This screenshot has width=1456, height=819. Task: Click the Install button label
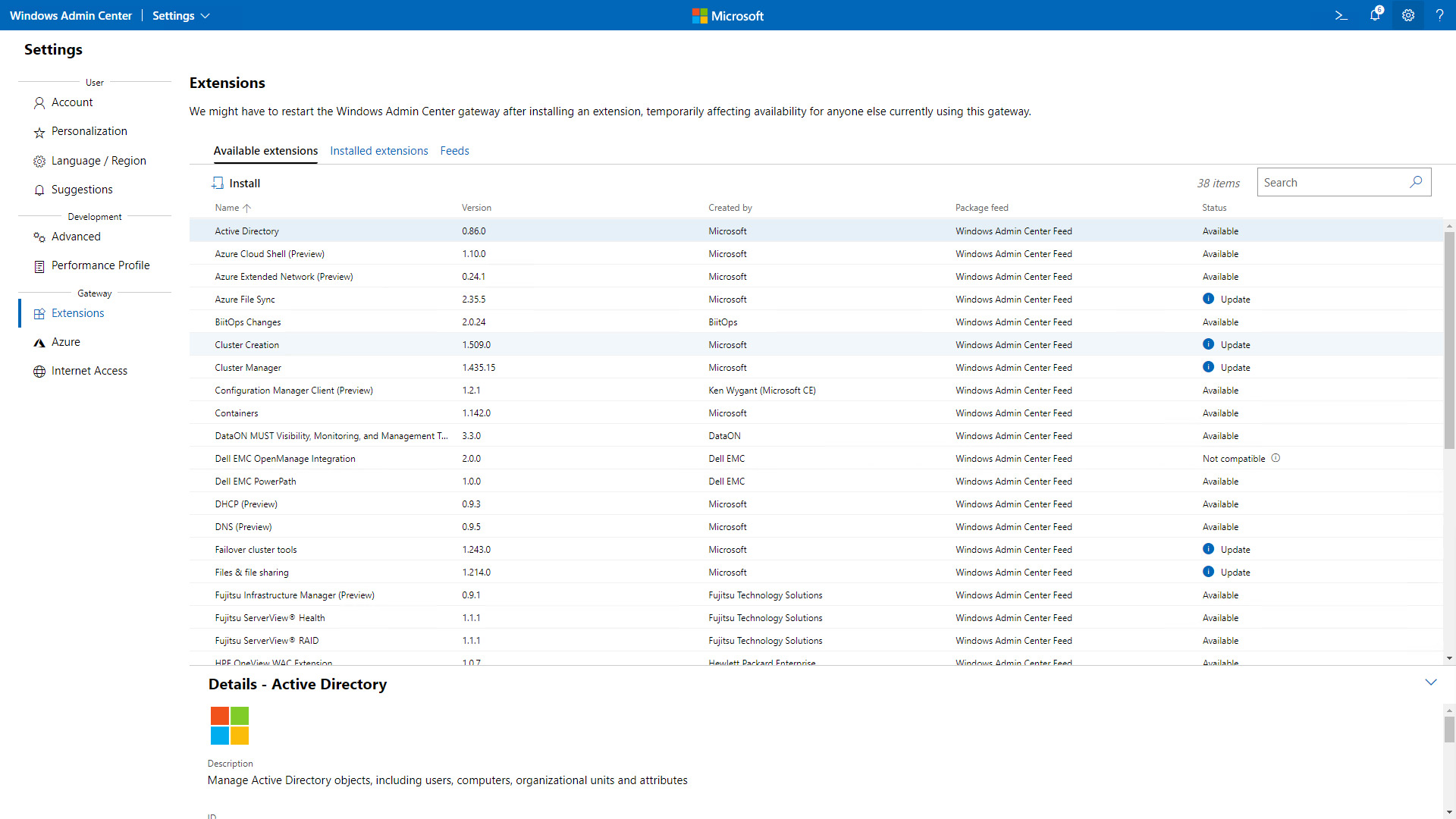click(245, 184)
